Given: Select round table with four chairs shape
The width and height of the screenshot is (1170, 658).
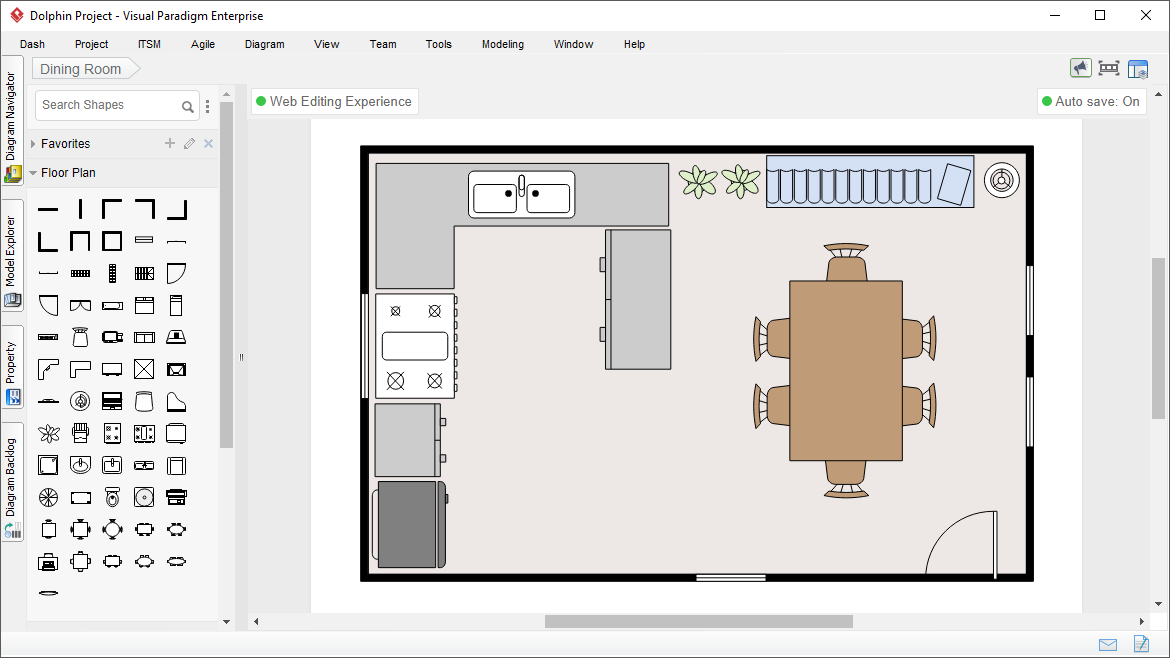Looking at the screenshot, I should click(x=112, y=530).
